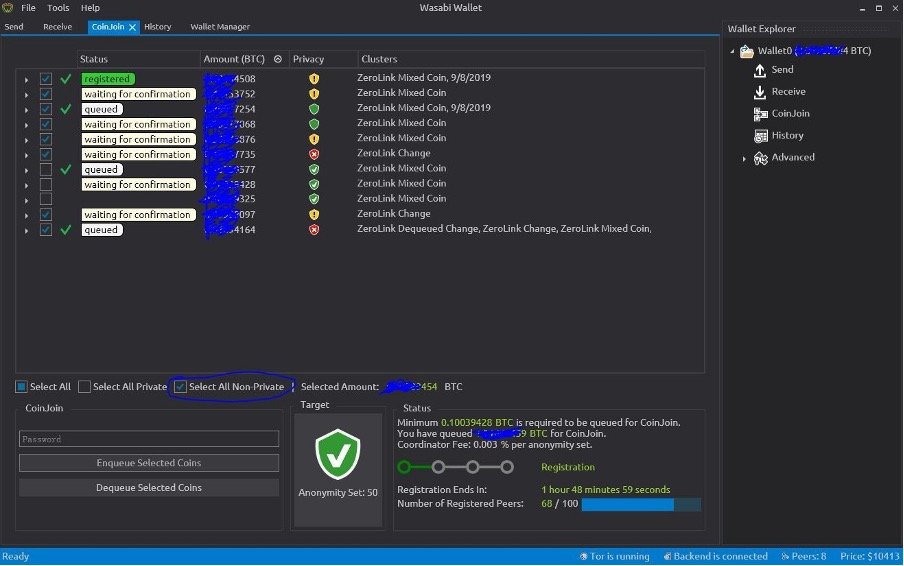Sort by Privacy column header
This screenshot has height=566, width=904.
point(323,59)
